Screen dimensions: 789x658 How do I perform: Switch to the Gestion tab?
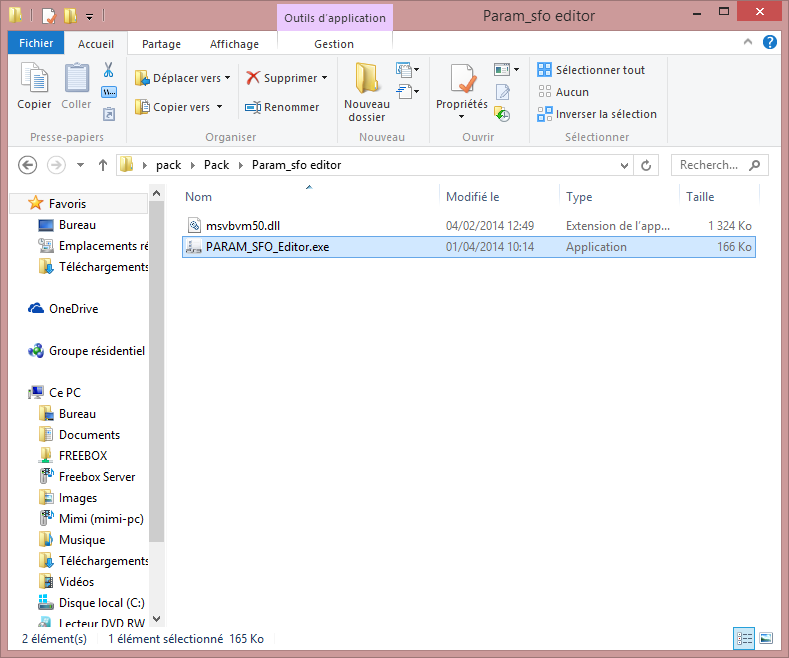tap(334, 44)
